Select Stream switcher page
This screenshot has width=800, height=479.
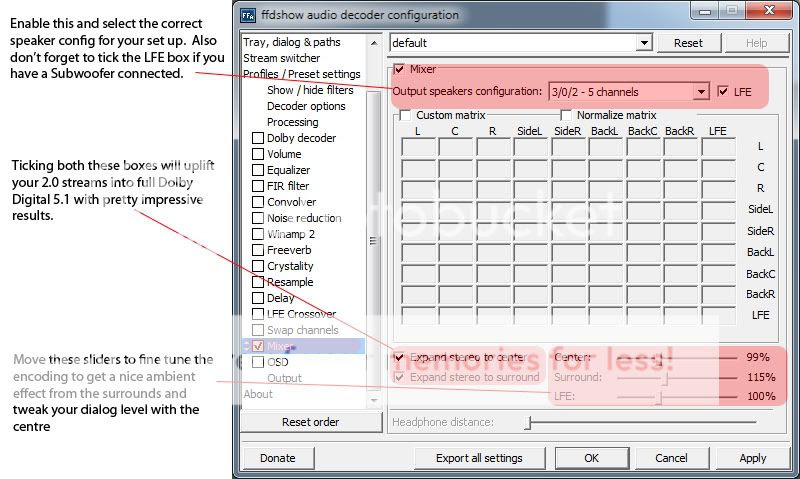tap(282, 58)
